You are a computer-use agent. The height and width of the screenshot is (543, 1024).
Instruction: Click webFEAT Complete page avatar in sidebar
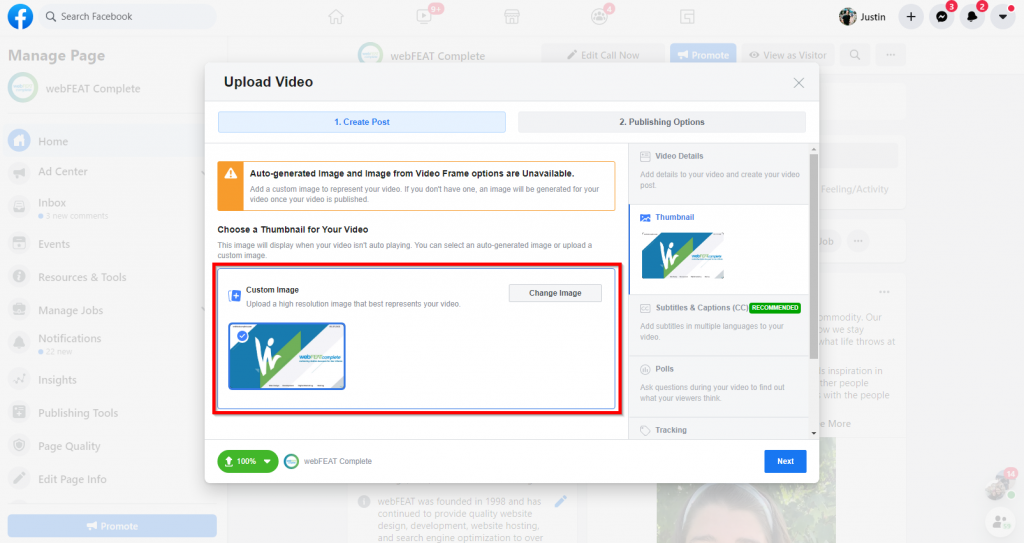coord(23,88)
